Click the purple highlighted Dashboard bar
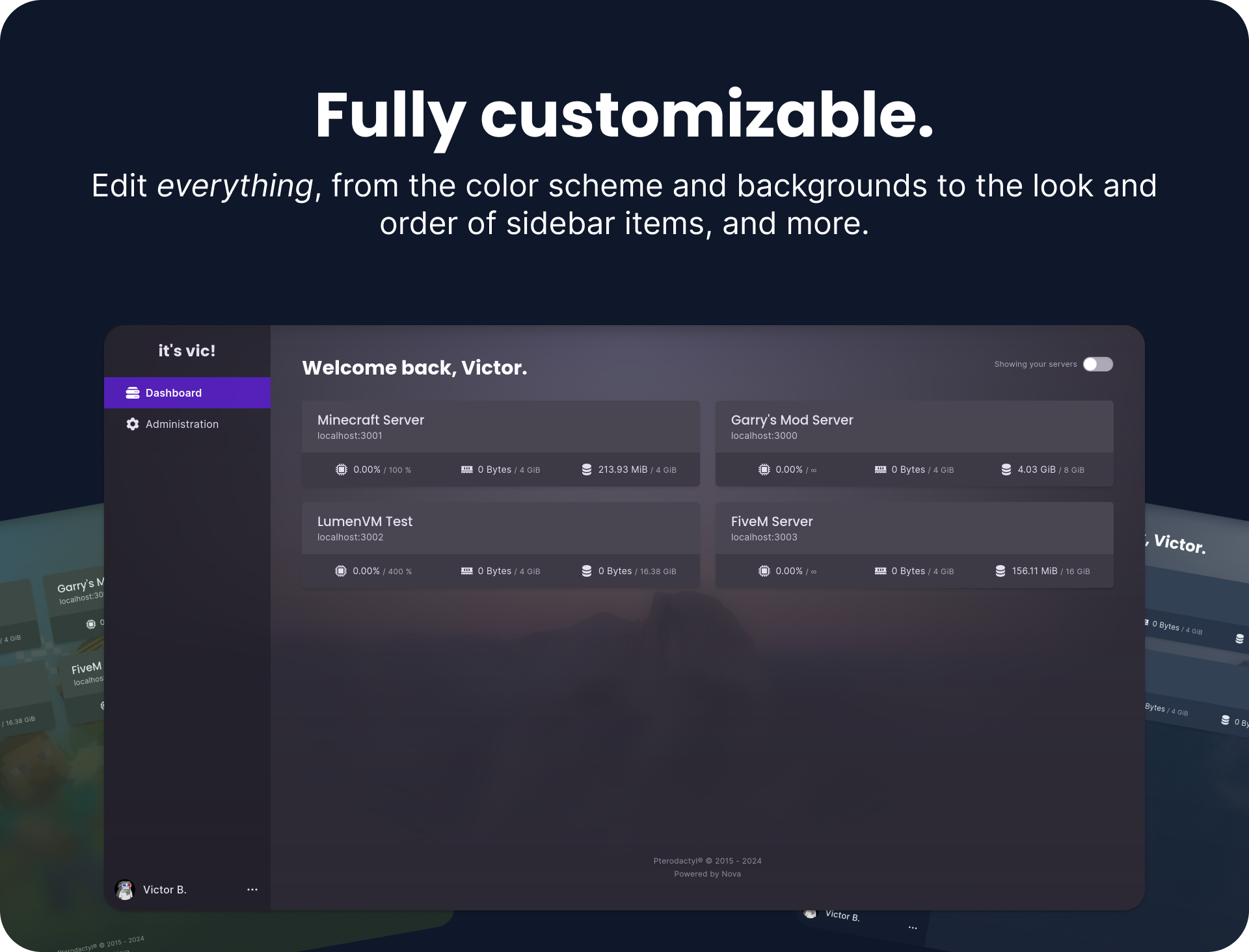1249x952 pixels. coord(187,392)
